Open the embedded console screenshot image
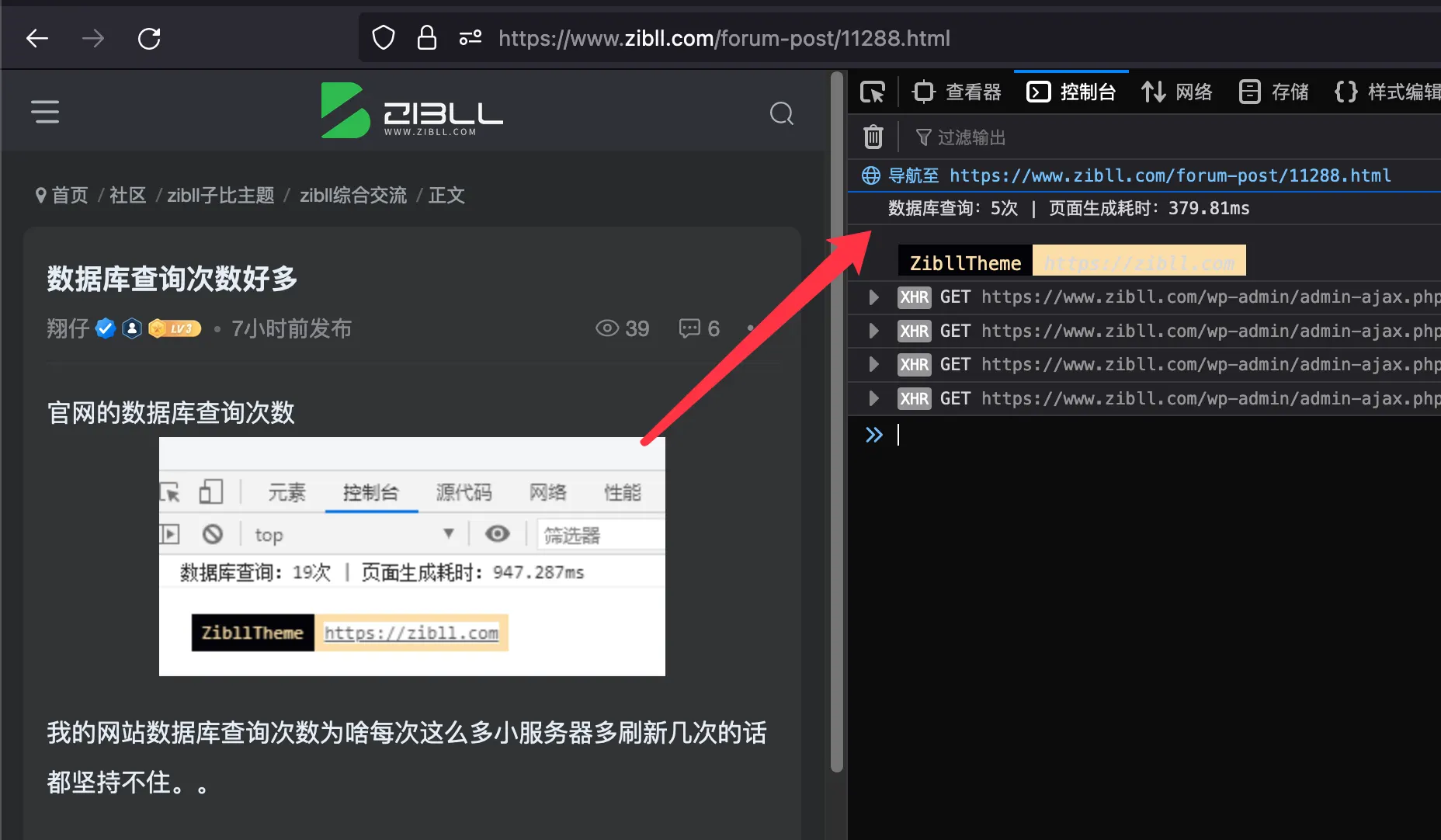 412,557
